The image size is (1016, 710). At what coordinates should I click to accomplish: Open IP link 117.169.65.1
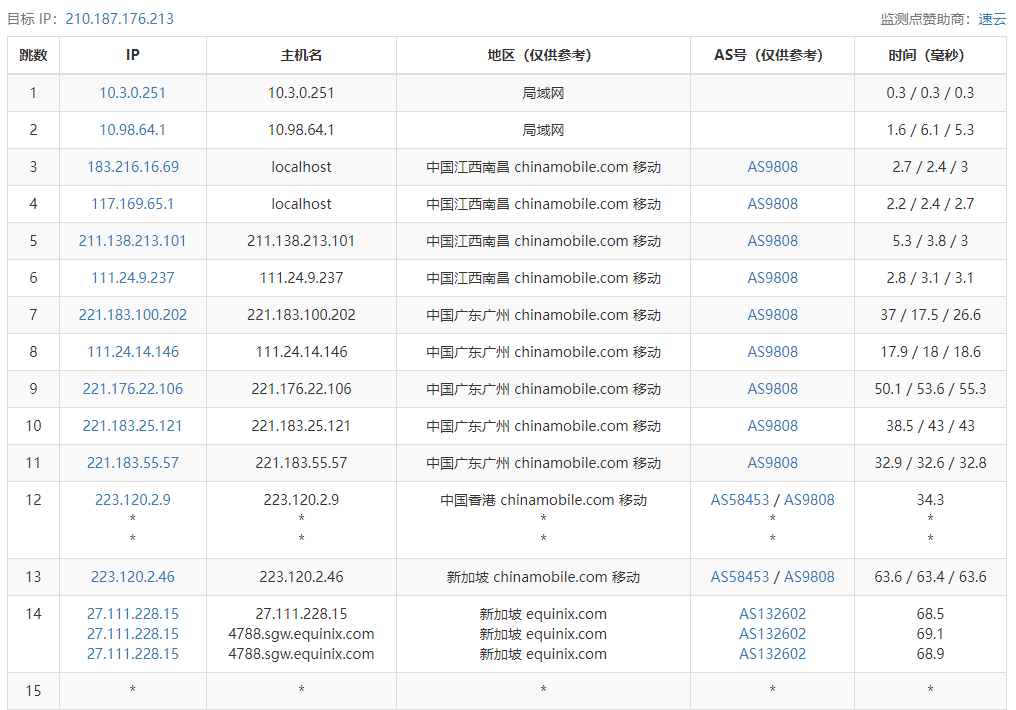coord(133,203)
